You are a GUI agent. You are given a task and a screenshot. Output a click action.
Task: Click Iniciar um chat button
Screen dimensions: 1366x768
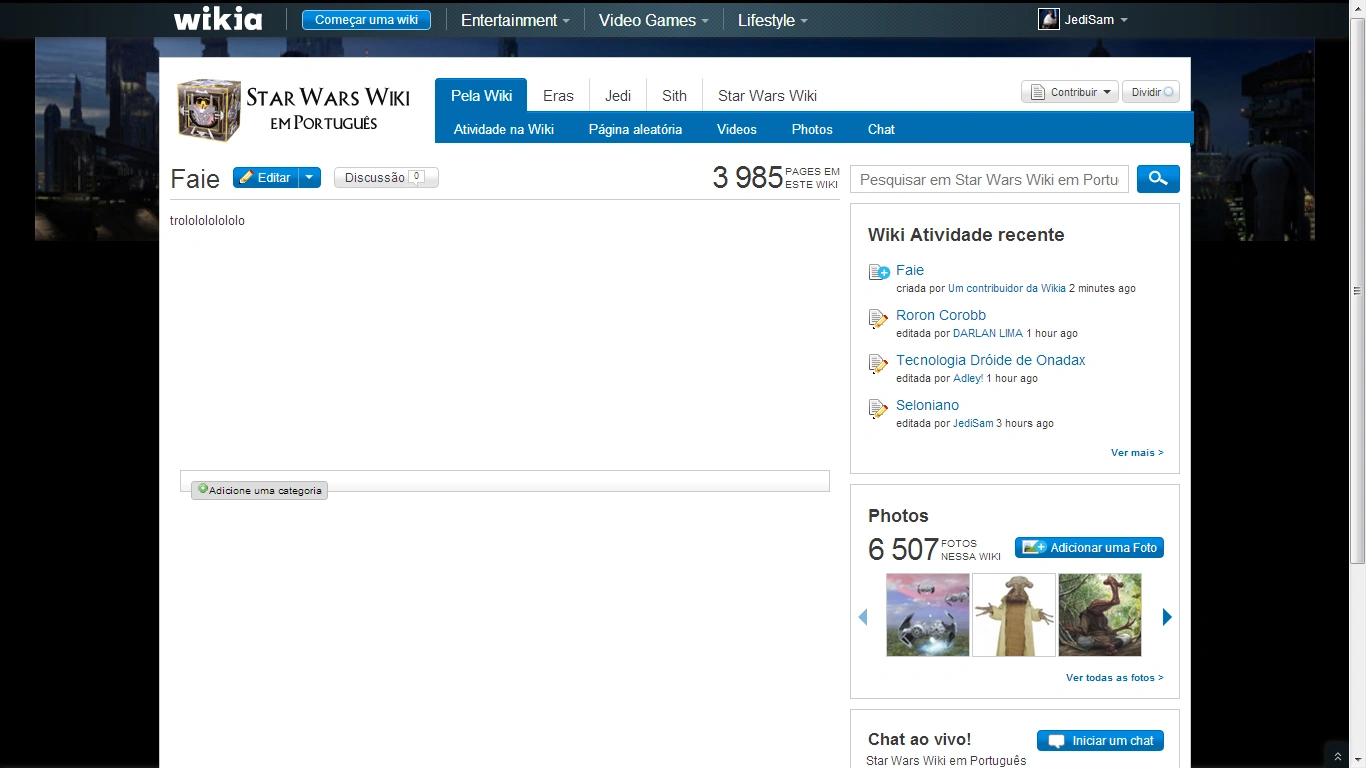1100,741
